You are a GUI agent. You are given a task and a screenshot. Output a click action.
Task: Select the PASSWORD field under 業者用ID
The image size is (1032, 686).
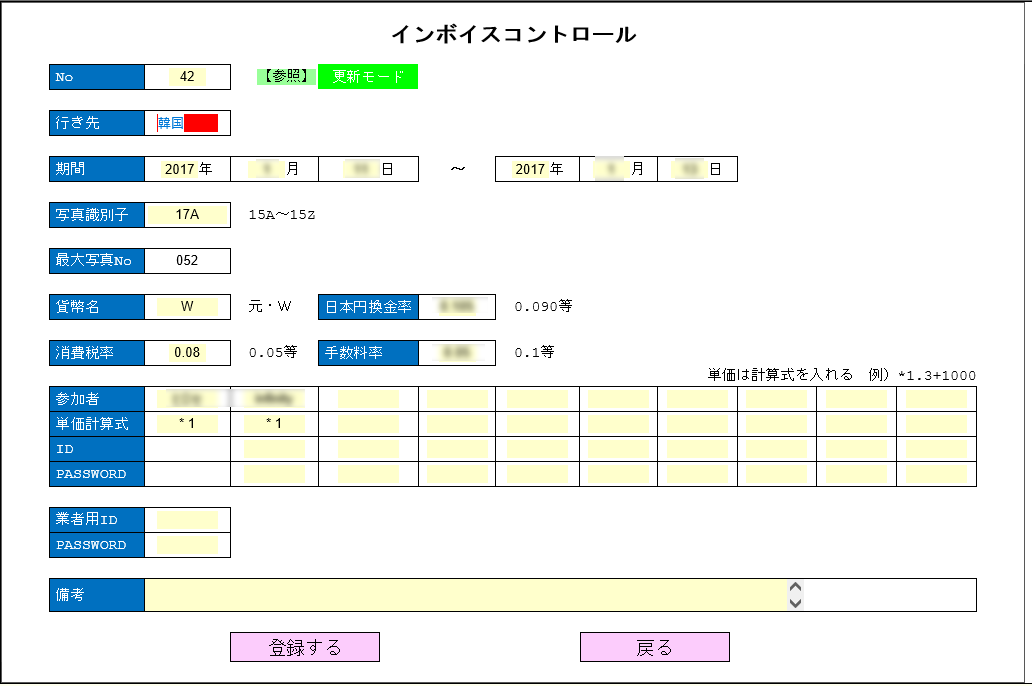pos(187,545)
